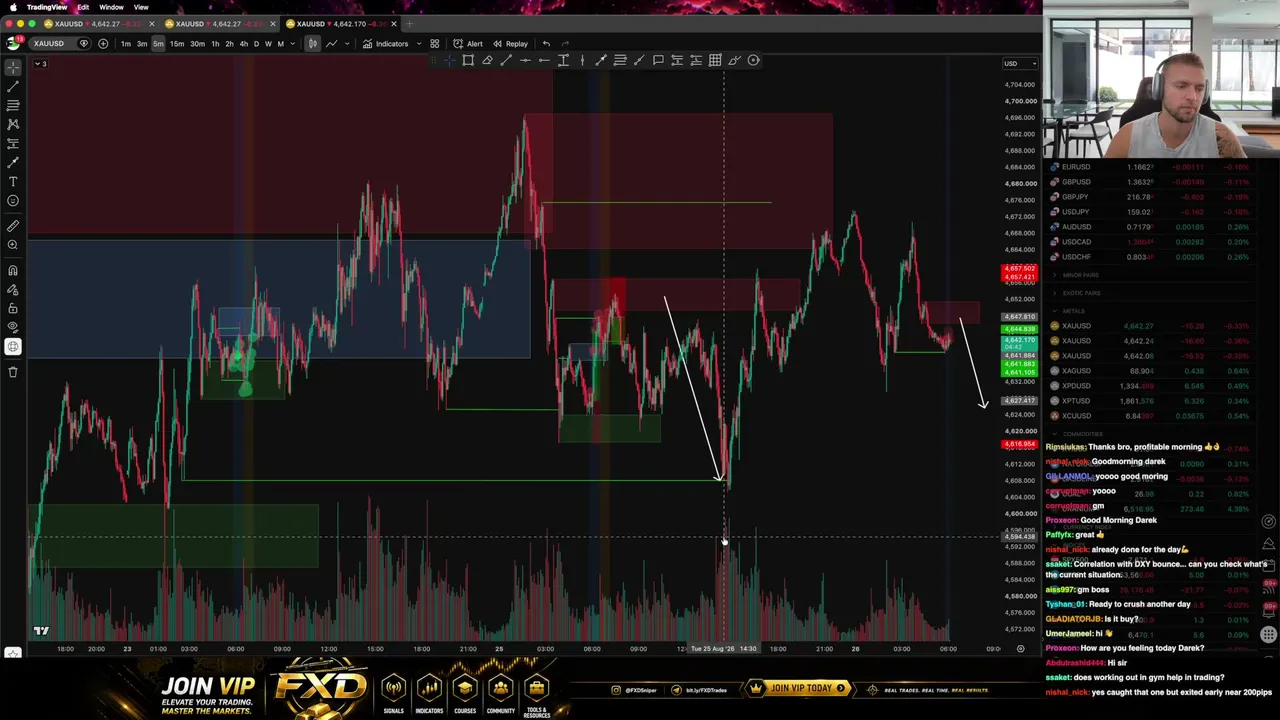The height and width of the screenshot is (720, 1280).
Task: Open Indicators favorites dropdown arrow
Action: click(419, 44)
